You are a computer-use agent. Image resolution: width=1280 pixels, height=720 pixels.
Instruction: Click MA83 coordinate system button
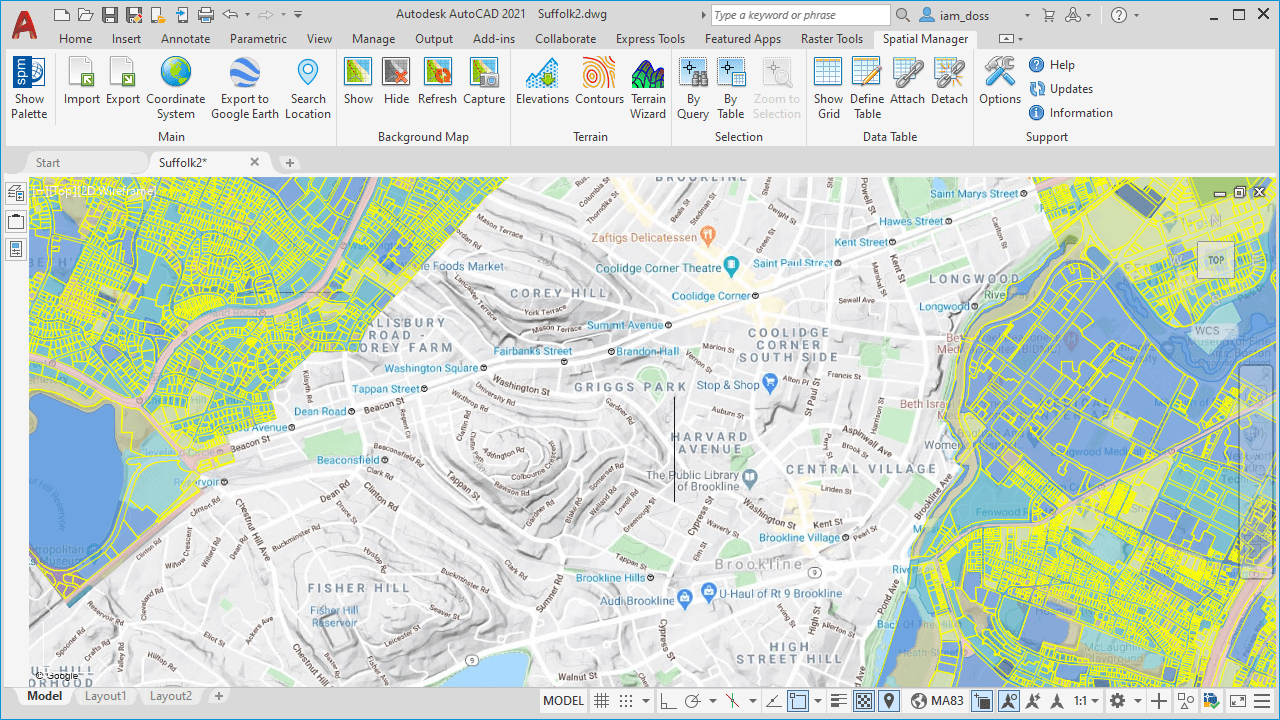(937, 701)
